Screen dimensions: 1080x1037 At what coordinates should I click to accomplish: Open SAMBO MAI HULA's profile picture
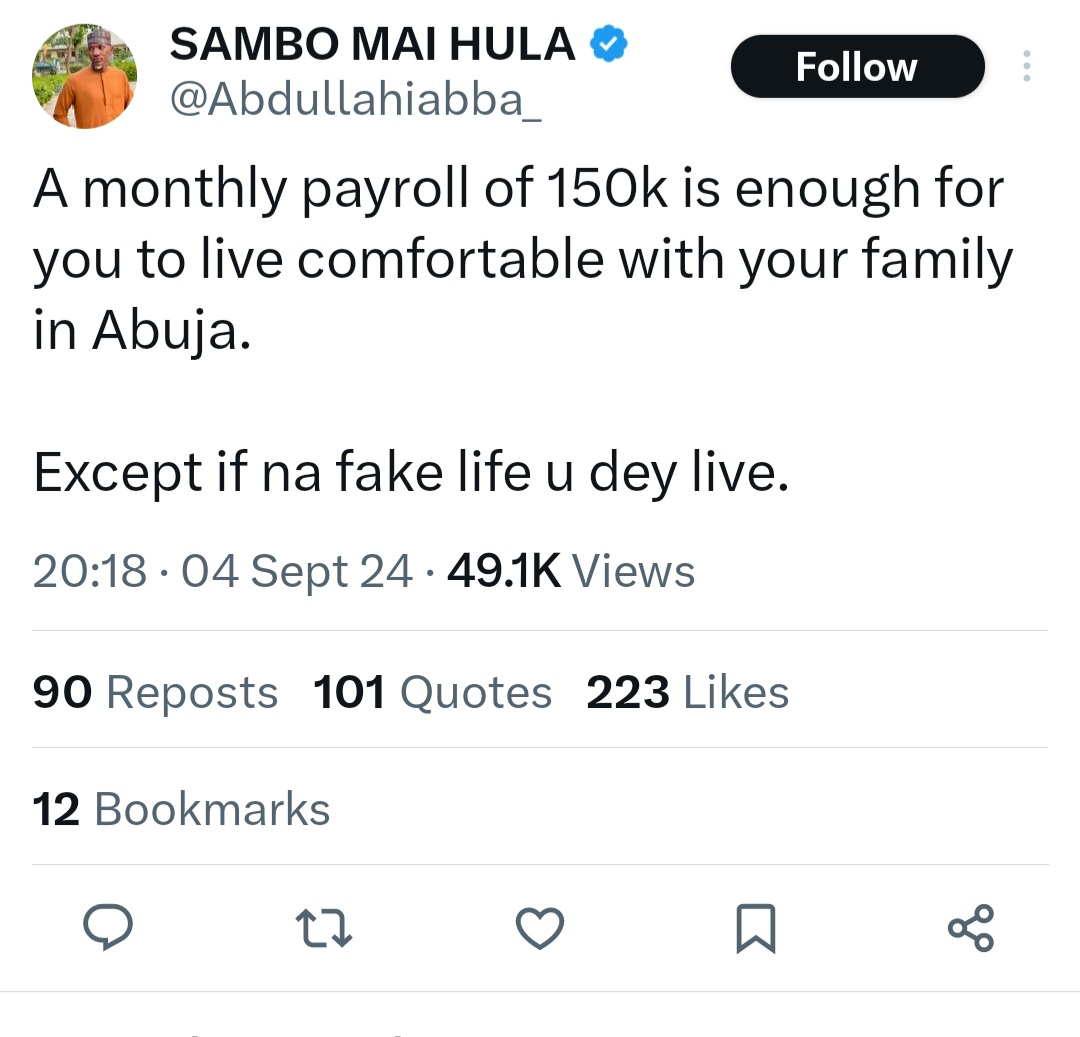click(x=85, y=77)
